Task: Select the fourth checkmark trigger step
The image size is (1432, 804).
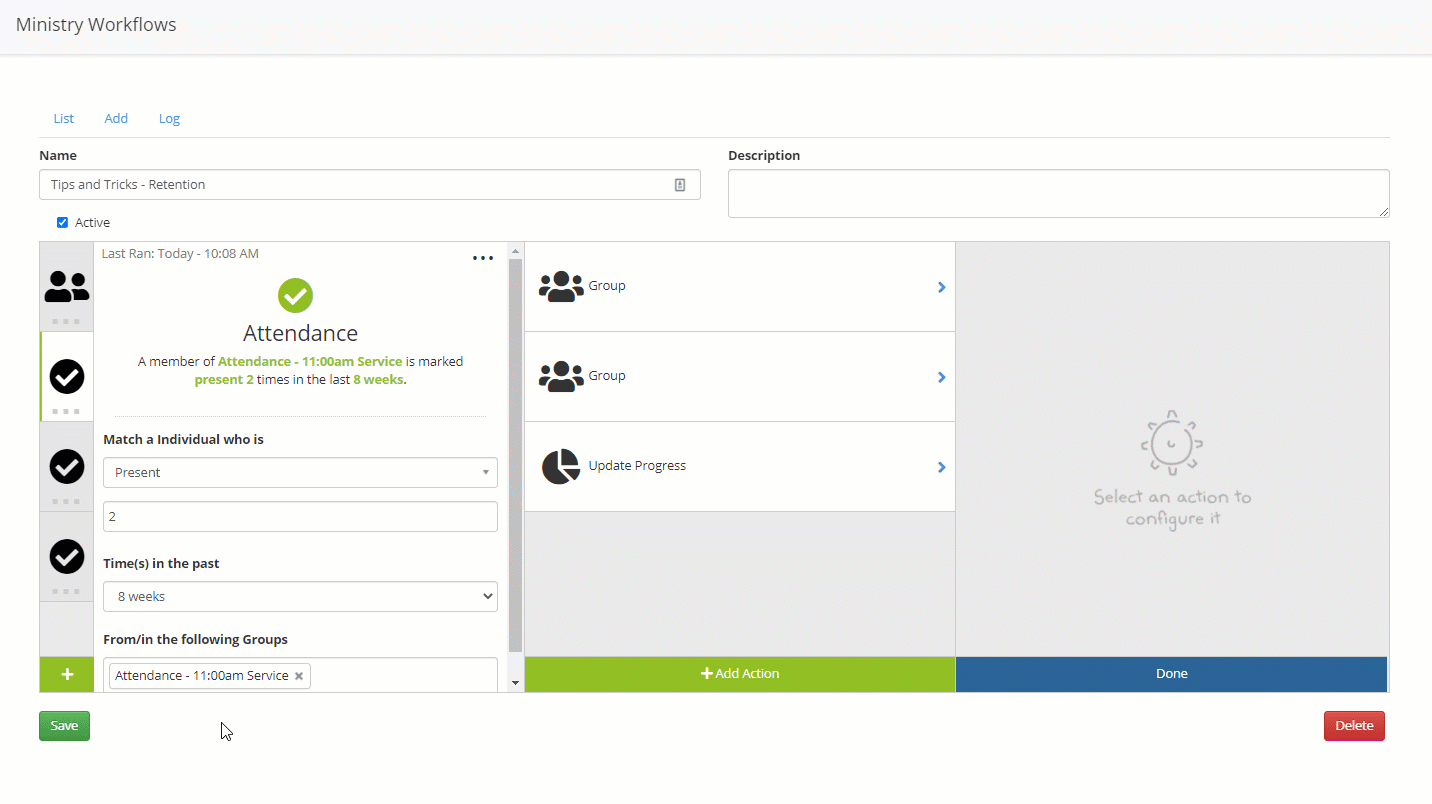Action: [x=67, y=556]
